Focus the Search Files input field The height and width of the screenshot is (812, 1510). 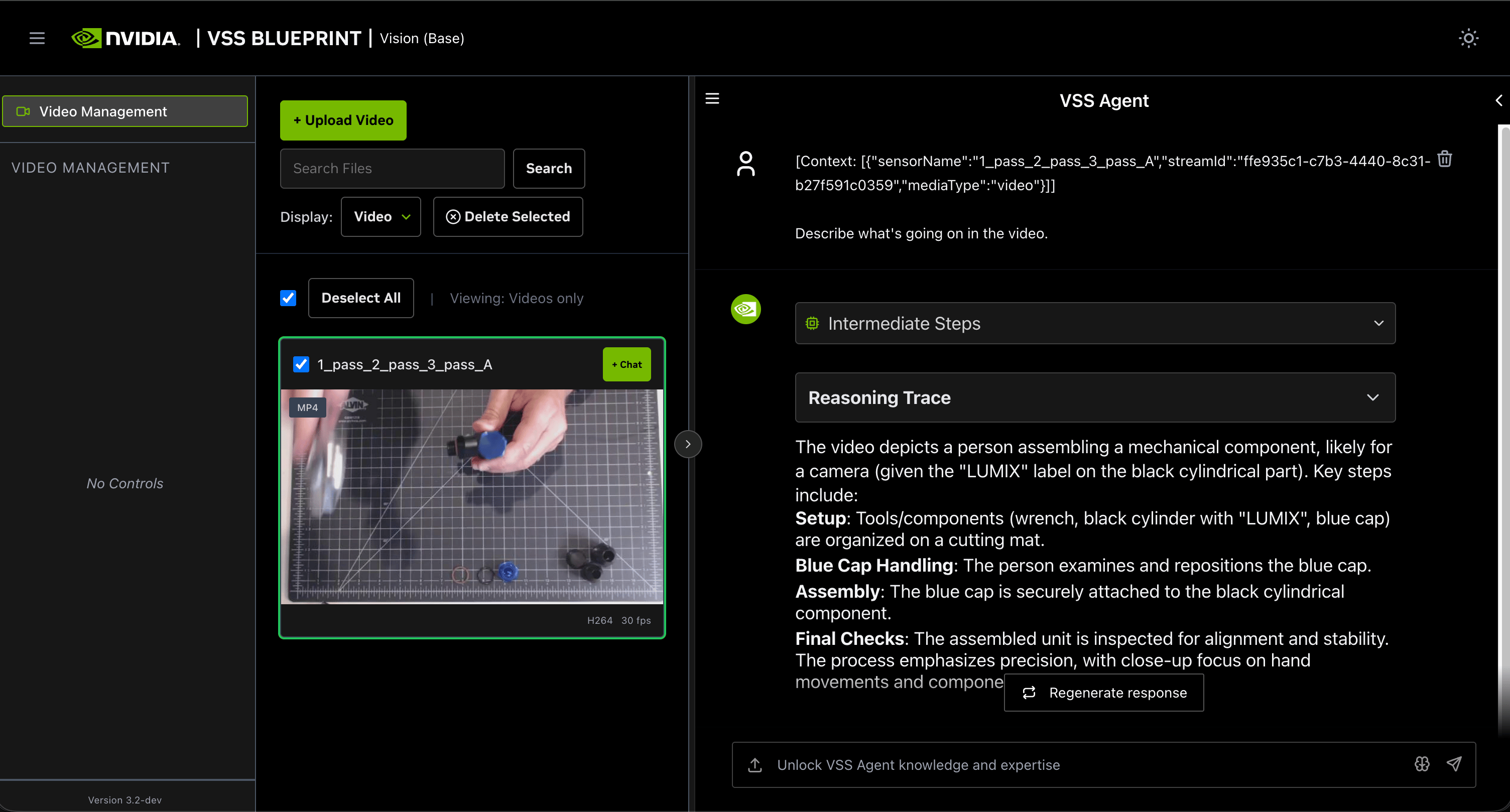(392, 169)
